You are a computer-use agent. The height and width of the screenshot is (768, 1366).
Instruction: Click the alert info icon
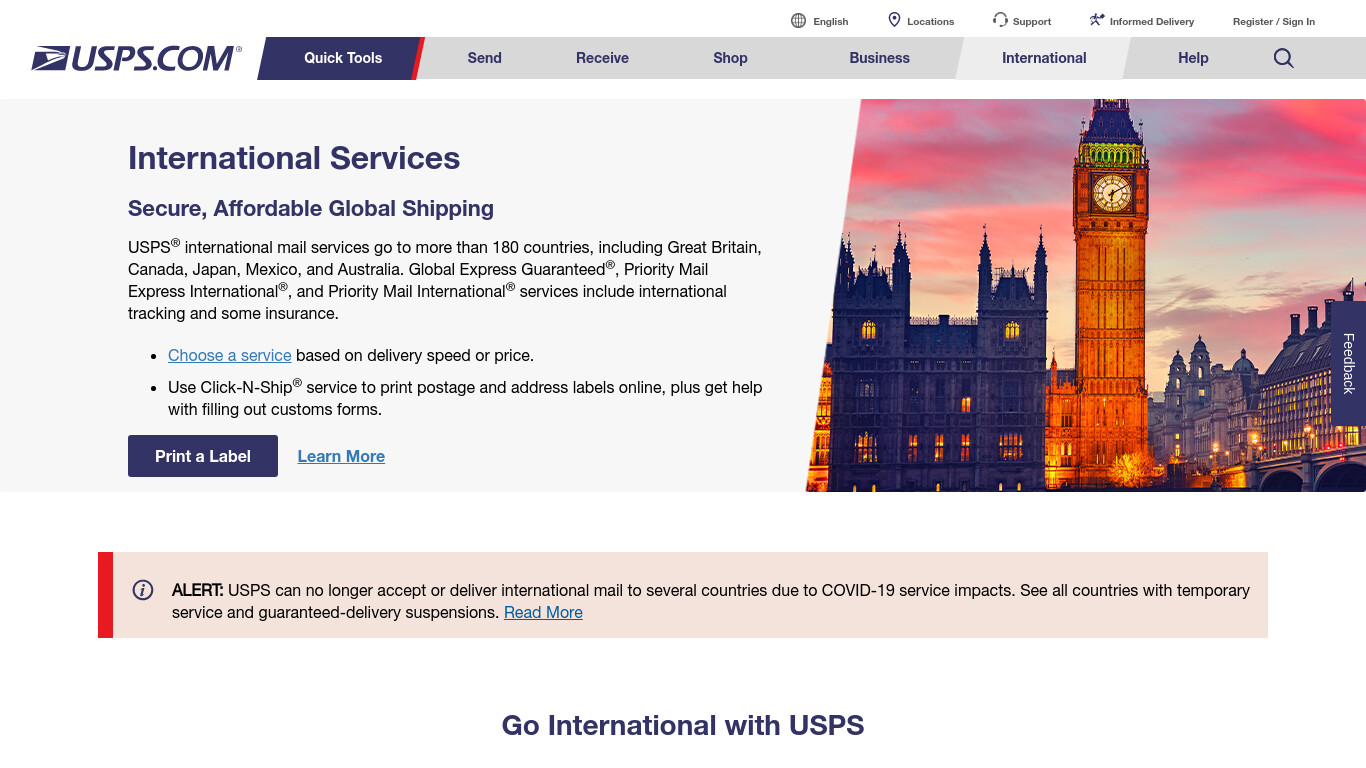[143, 590]
